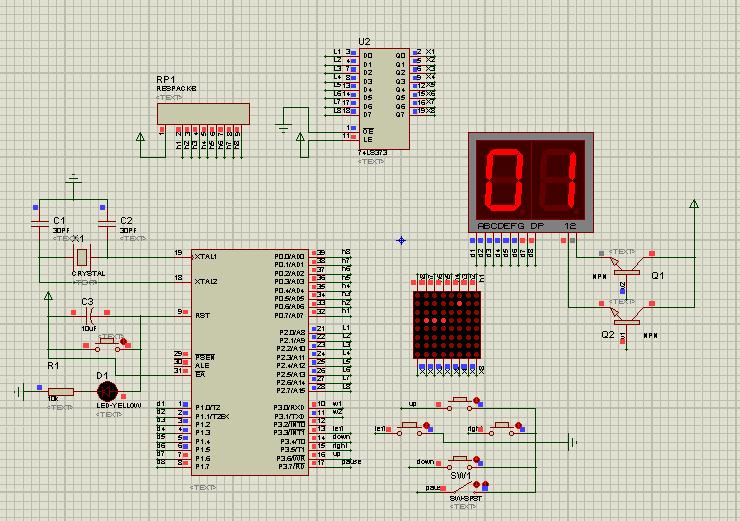
Task: Click the ground symbol beside U2's OE pin
Action: [x=283, y=127]
